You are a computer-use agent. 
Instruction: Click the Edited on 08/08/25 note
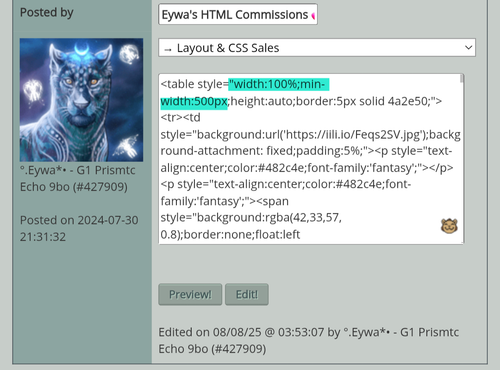click(309, 341)
